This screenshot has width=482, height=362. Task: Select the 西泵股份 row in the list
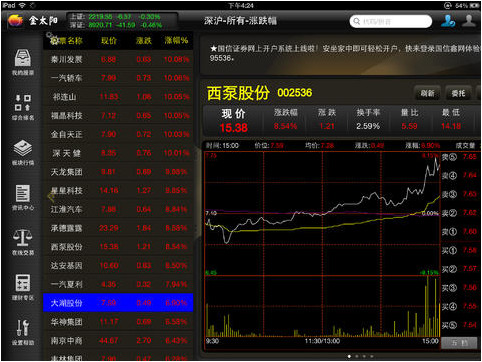tap(118, 247)
